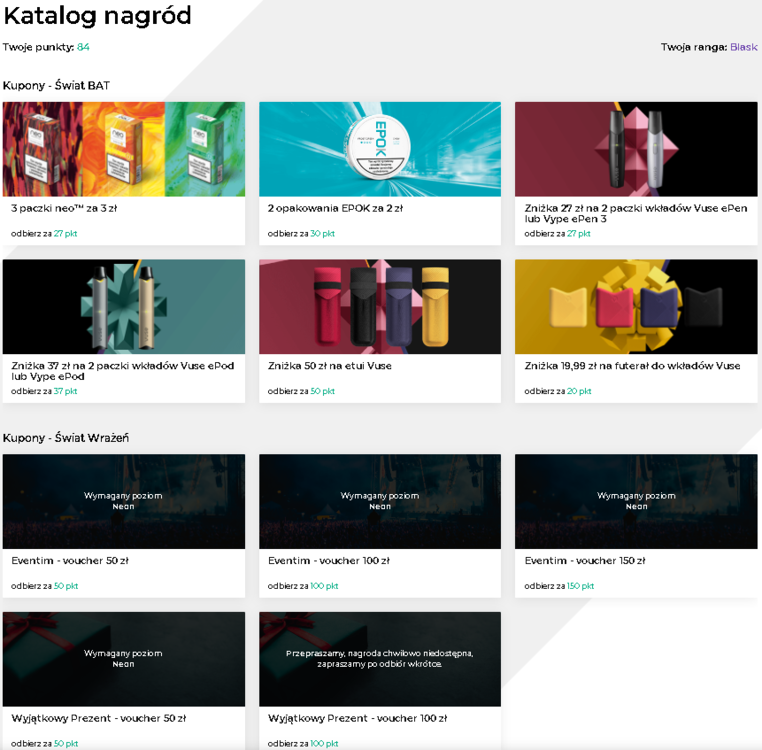Click title 'Zniżka 19,99 zł na futerał do wkładów Vuse'
Screen dimensions: 762x750
pos(632,366)
